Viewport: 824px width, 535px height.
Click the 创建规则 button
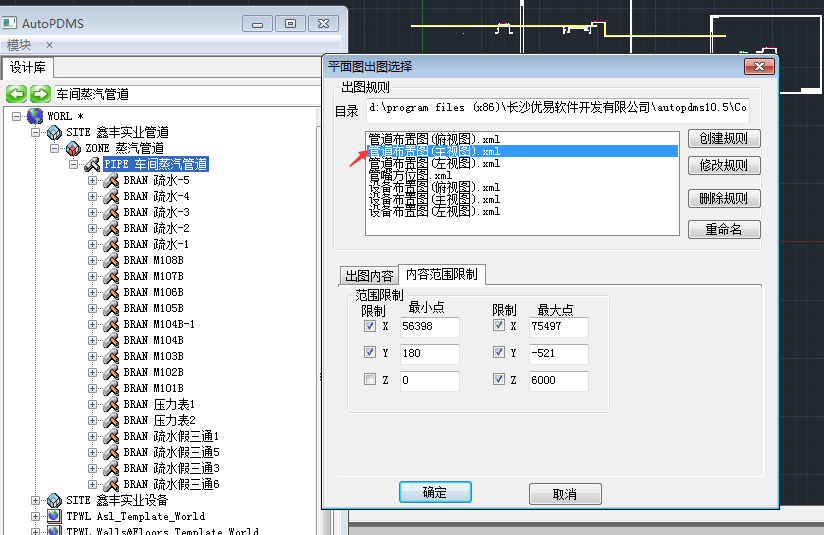723,139
